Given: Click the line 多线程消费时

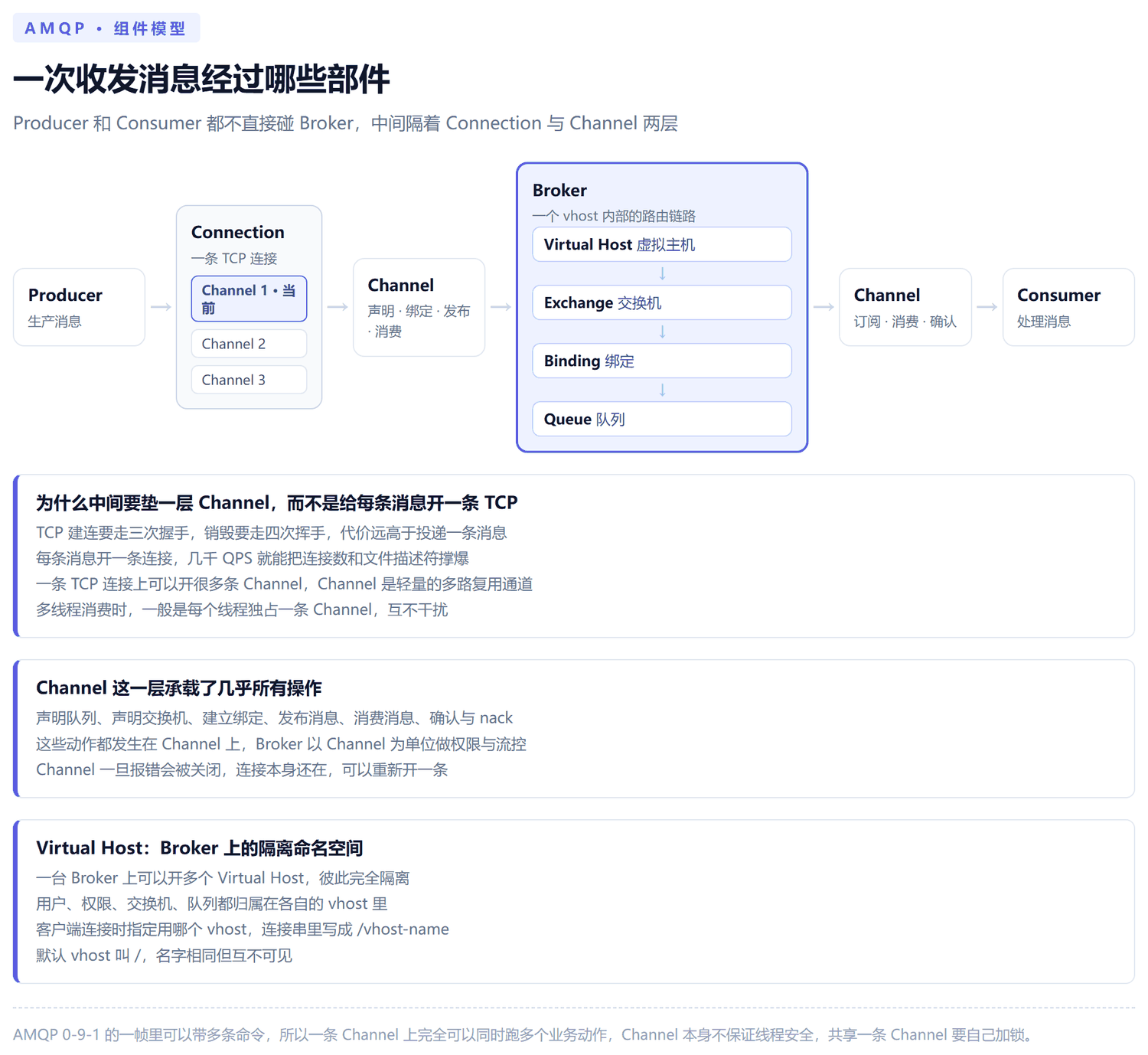Looking at the screenshot, I should coord(242,610).
